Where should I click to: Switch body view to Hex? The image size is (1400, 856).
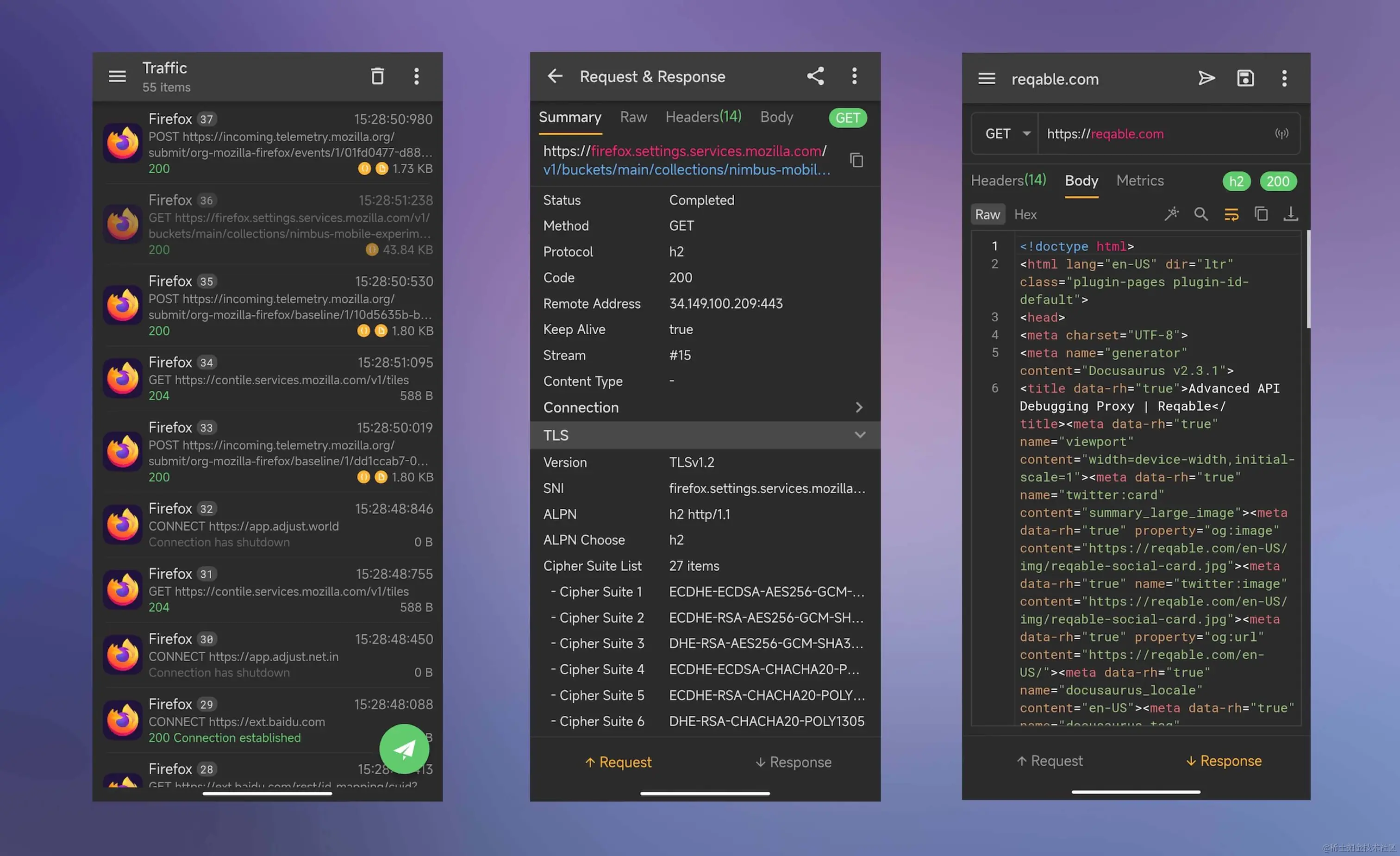(1025, 215)
